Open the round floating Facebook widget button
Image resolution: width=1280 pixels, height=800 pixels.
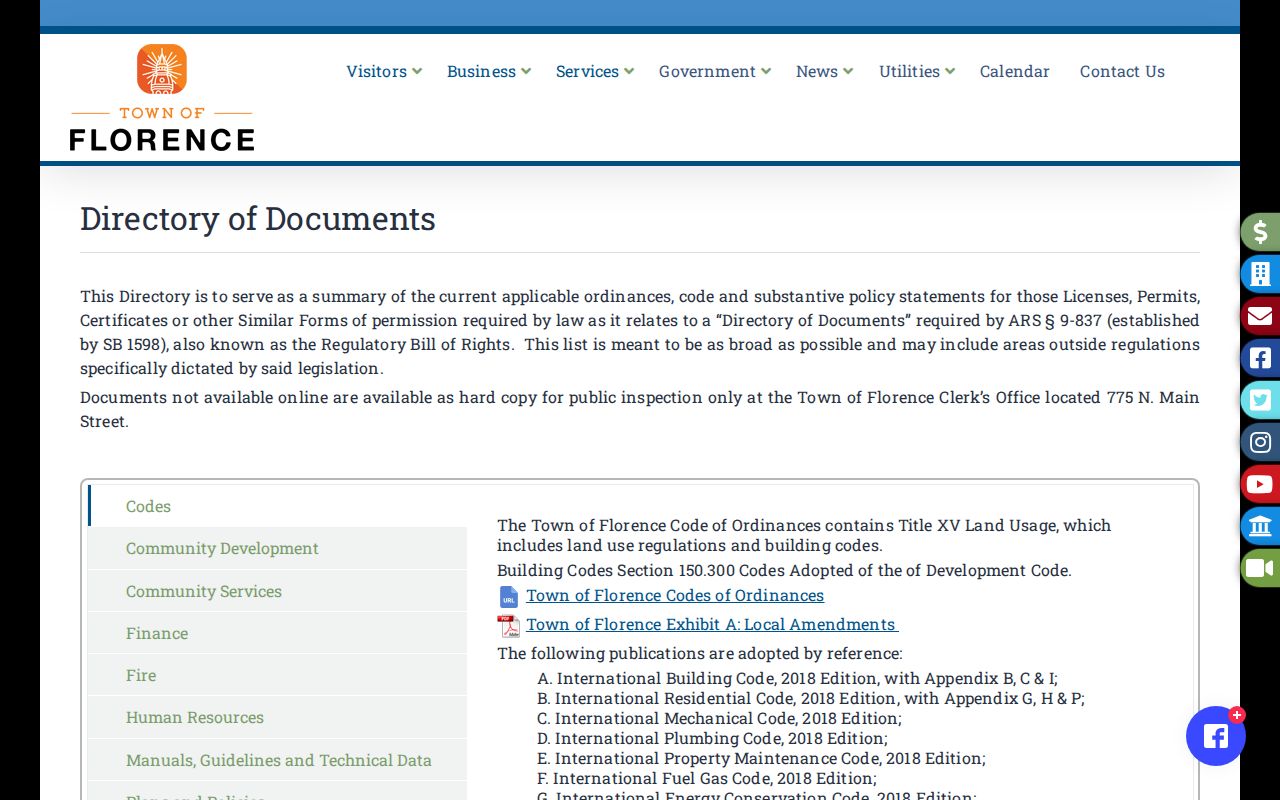[x=1216, y=736]
